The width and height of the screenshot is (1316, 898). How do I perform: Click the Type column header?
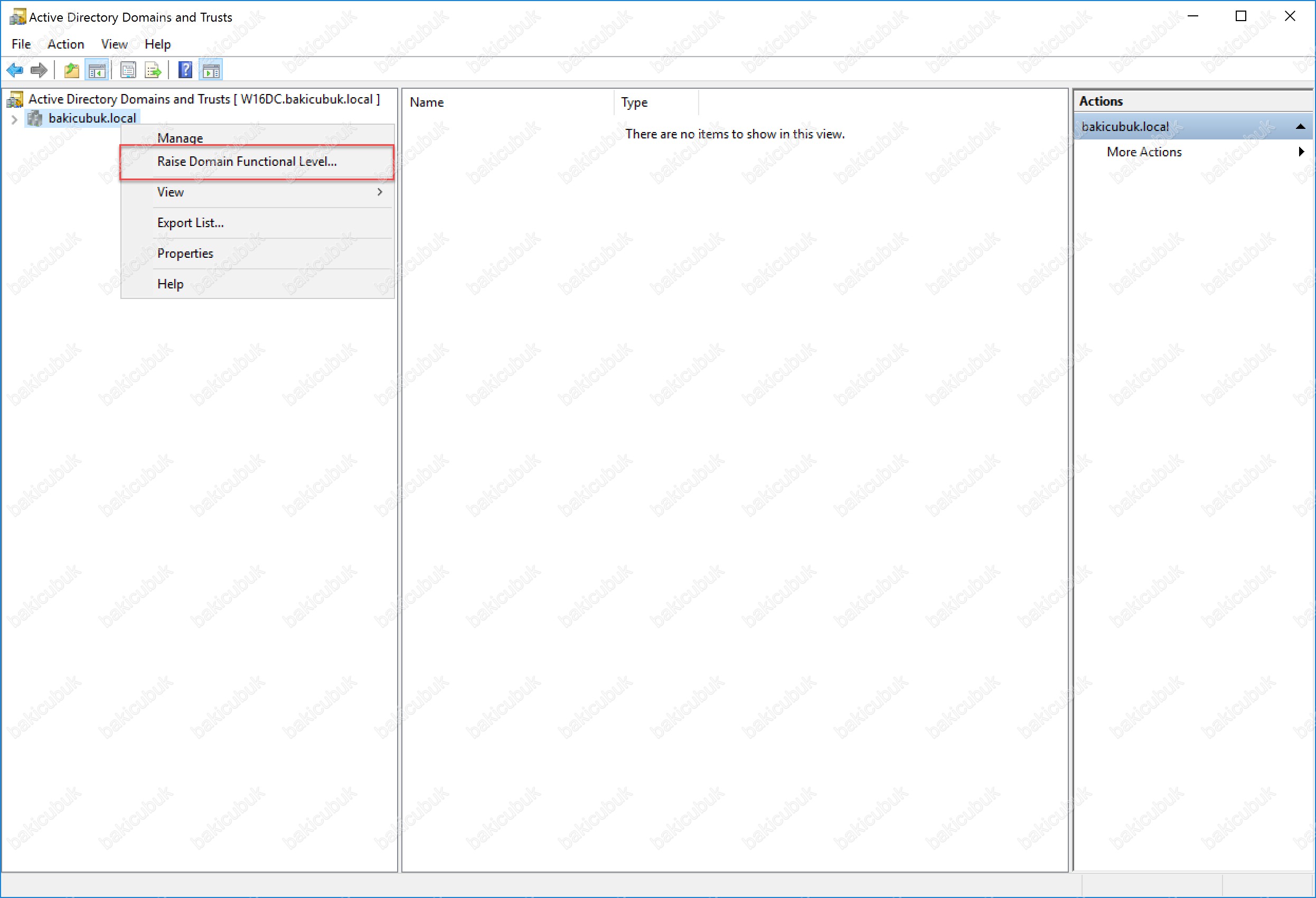click(657, 102)
